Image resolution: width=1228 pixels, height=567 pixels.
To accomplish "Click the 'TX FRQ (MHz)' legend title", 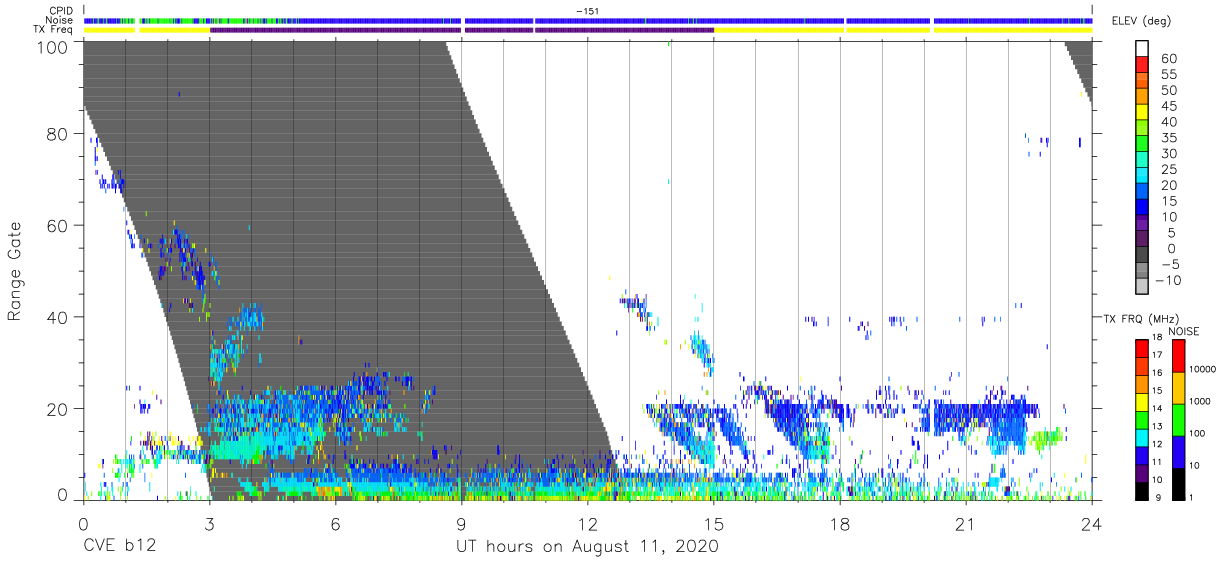I will [x=1141, y=319].
